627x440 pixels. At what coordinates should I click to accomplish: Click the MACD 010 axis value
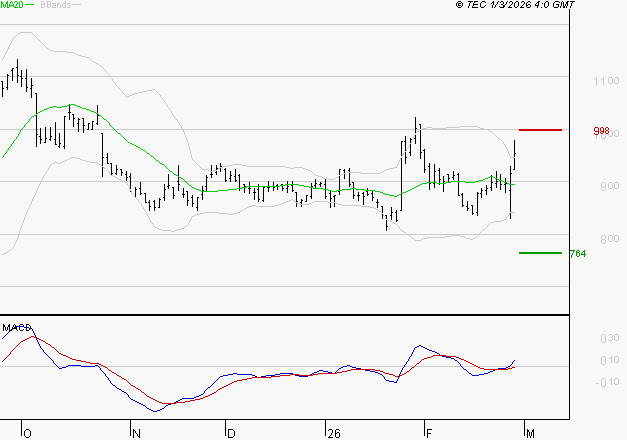click(610, 360)
